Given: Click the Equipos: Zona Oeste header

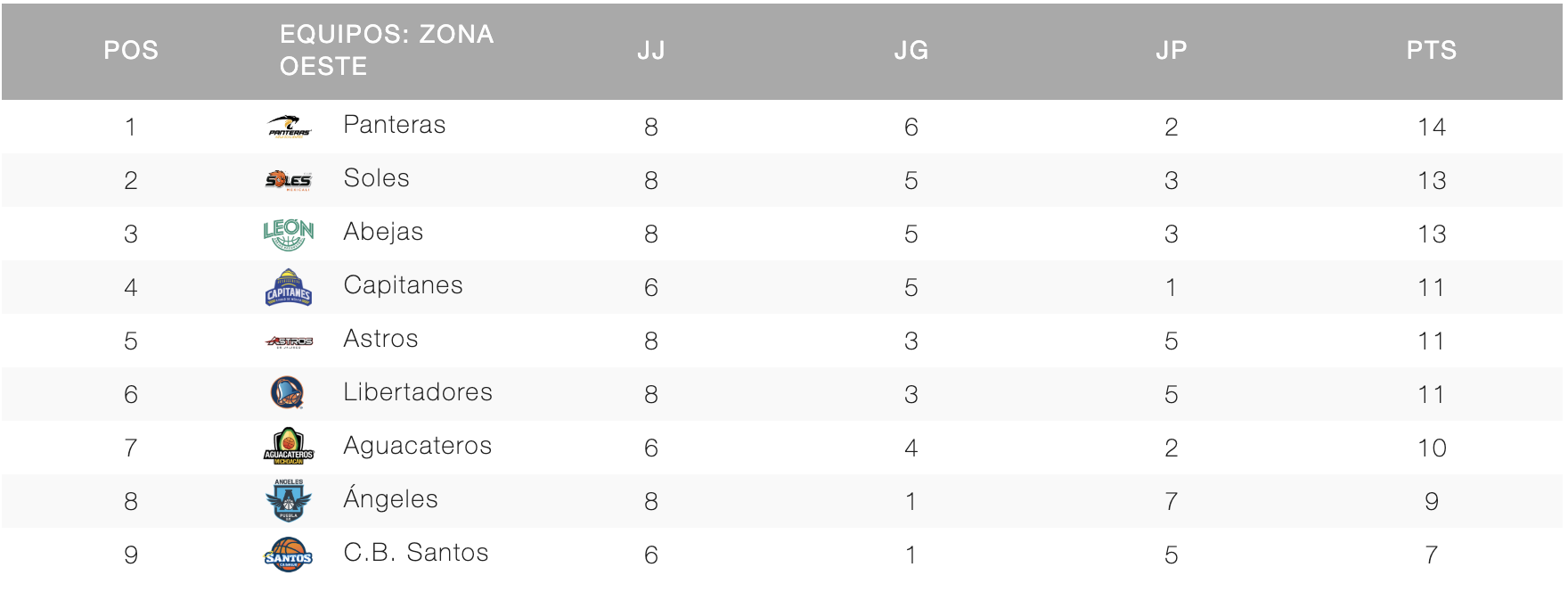Looking at the screenshot, I should click(x=386, y=51).
